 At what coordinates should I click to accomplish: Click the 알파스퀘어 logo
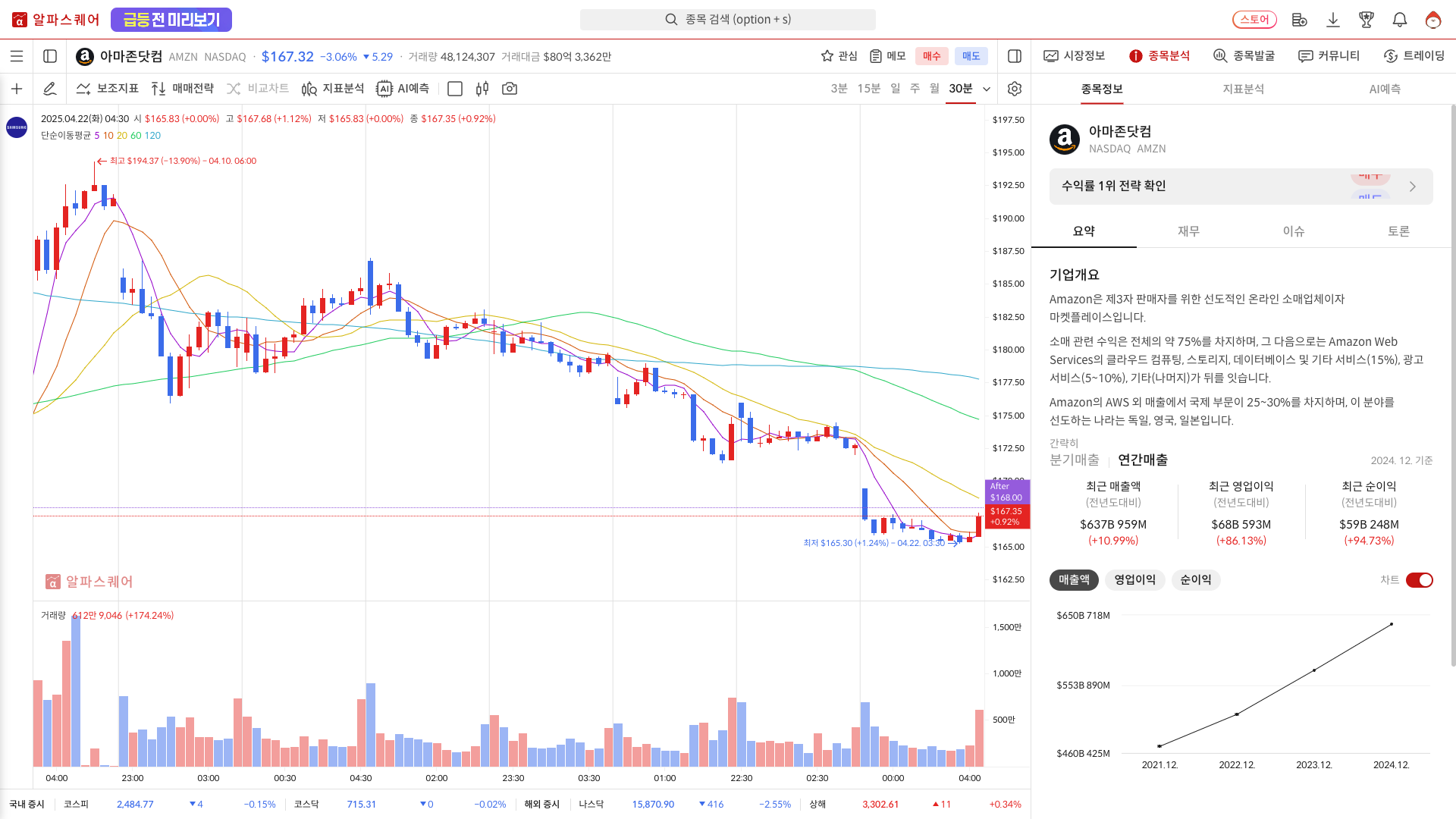56,20
